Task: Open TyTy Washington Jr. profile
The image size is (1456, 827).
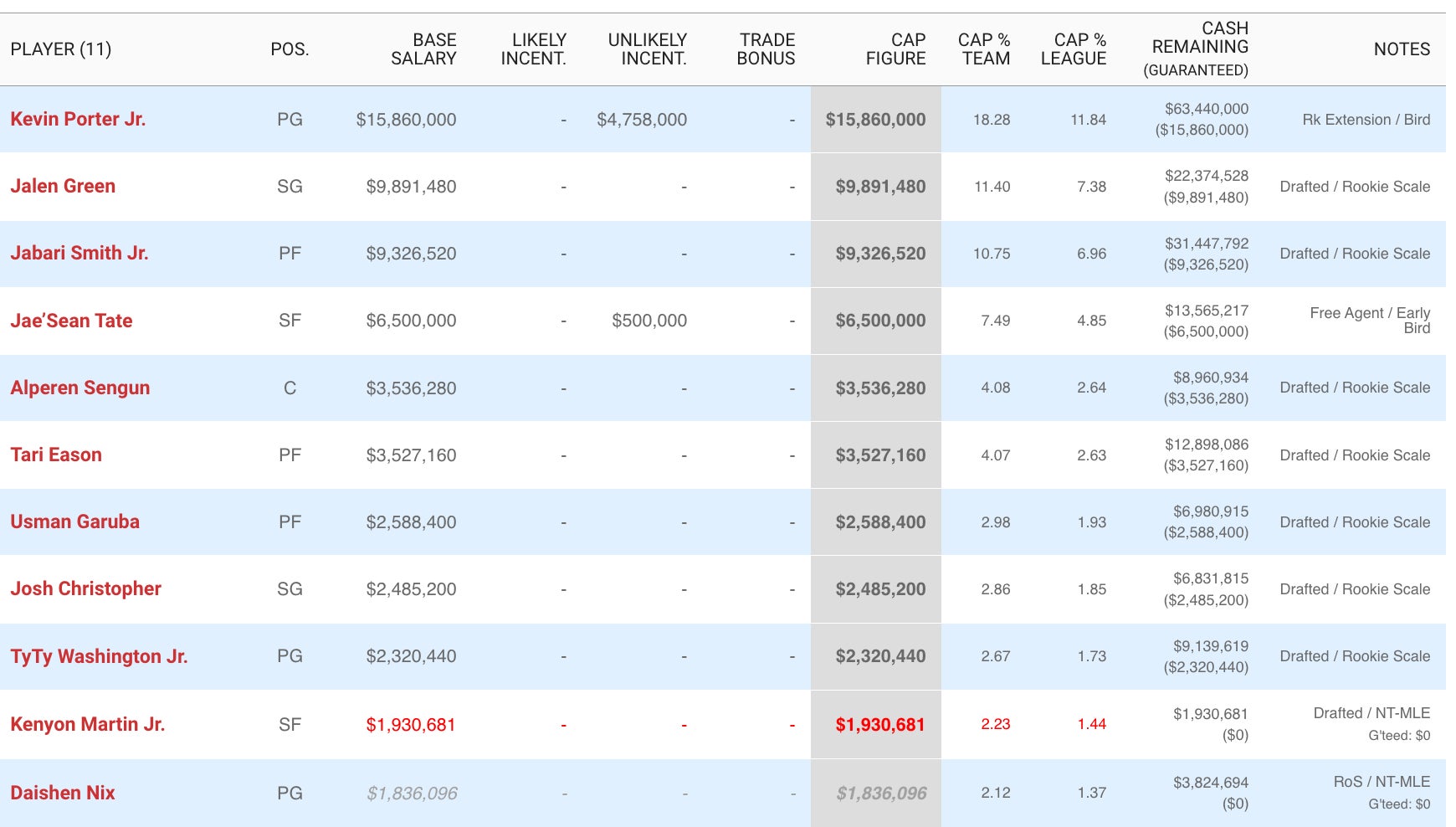Action: tap(99, 656)
